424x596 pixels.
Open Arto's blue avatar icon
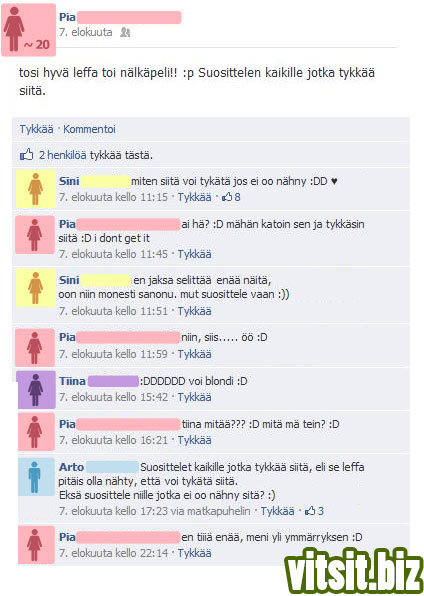click(x=37, y=477)
